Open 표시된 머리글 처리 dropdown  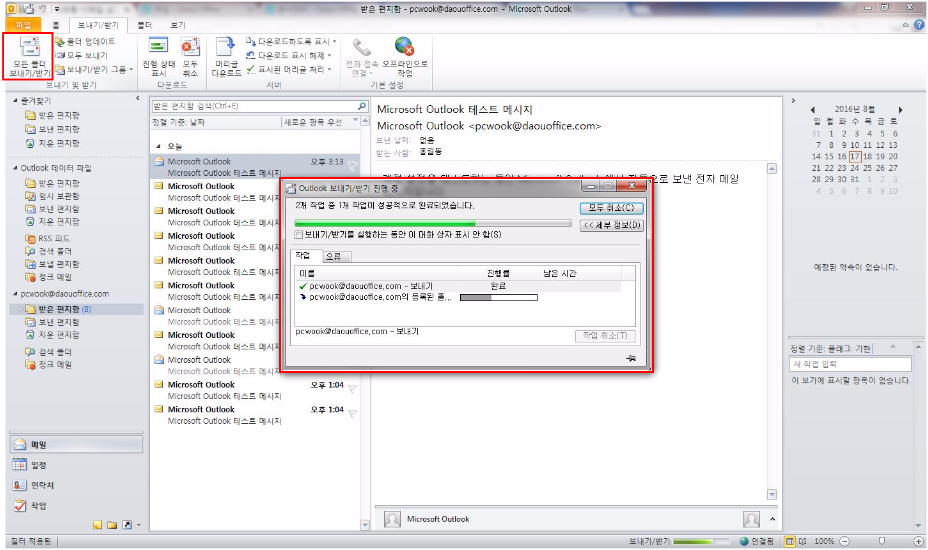click(289, 69)
